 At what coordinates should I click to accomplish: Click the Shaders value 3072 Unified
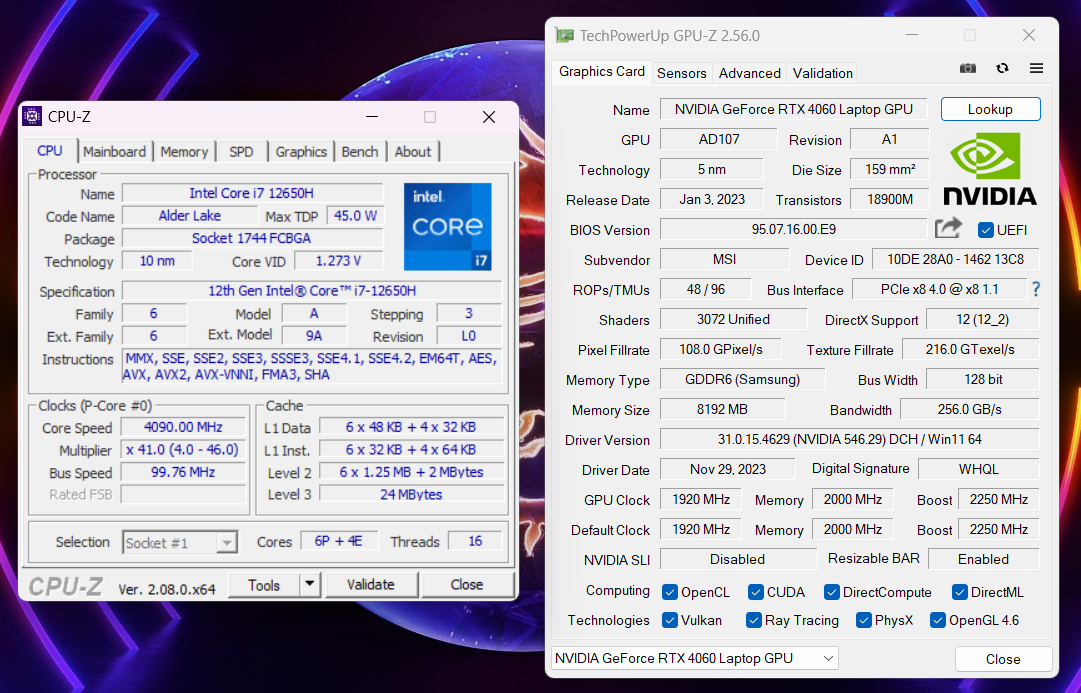(x=734, y=319)
